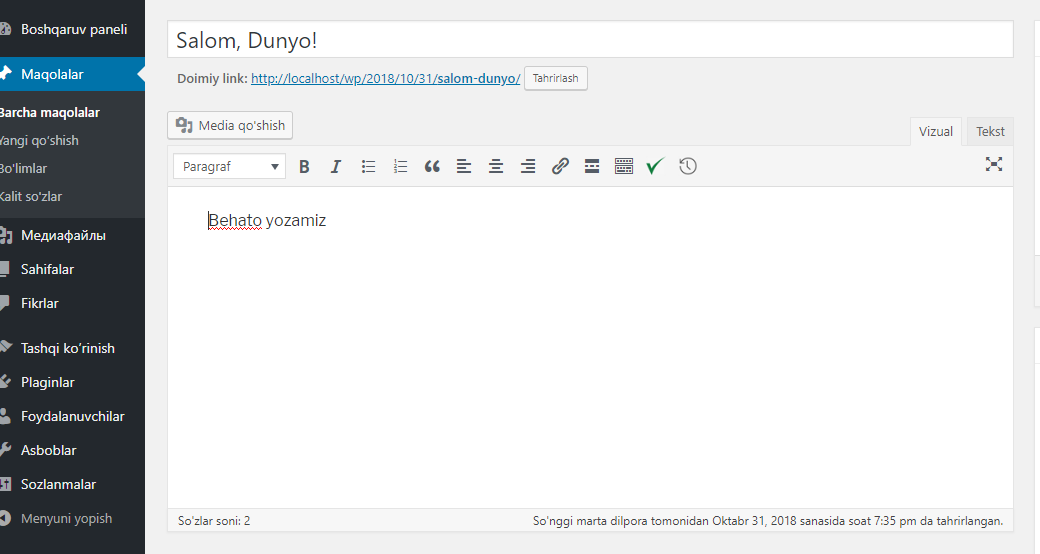1040x554 pixels.
Task: Insert or edit a link
Action: (x=560, y=167)
